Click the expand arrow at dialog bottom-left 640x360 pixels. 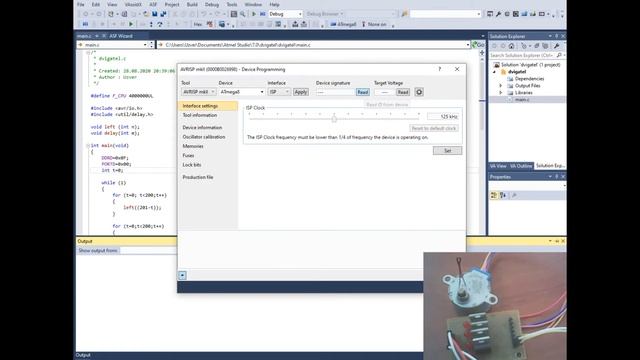pos(182,275)
